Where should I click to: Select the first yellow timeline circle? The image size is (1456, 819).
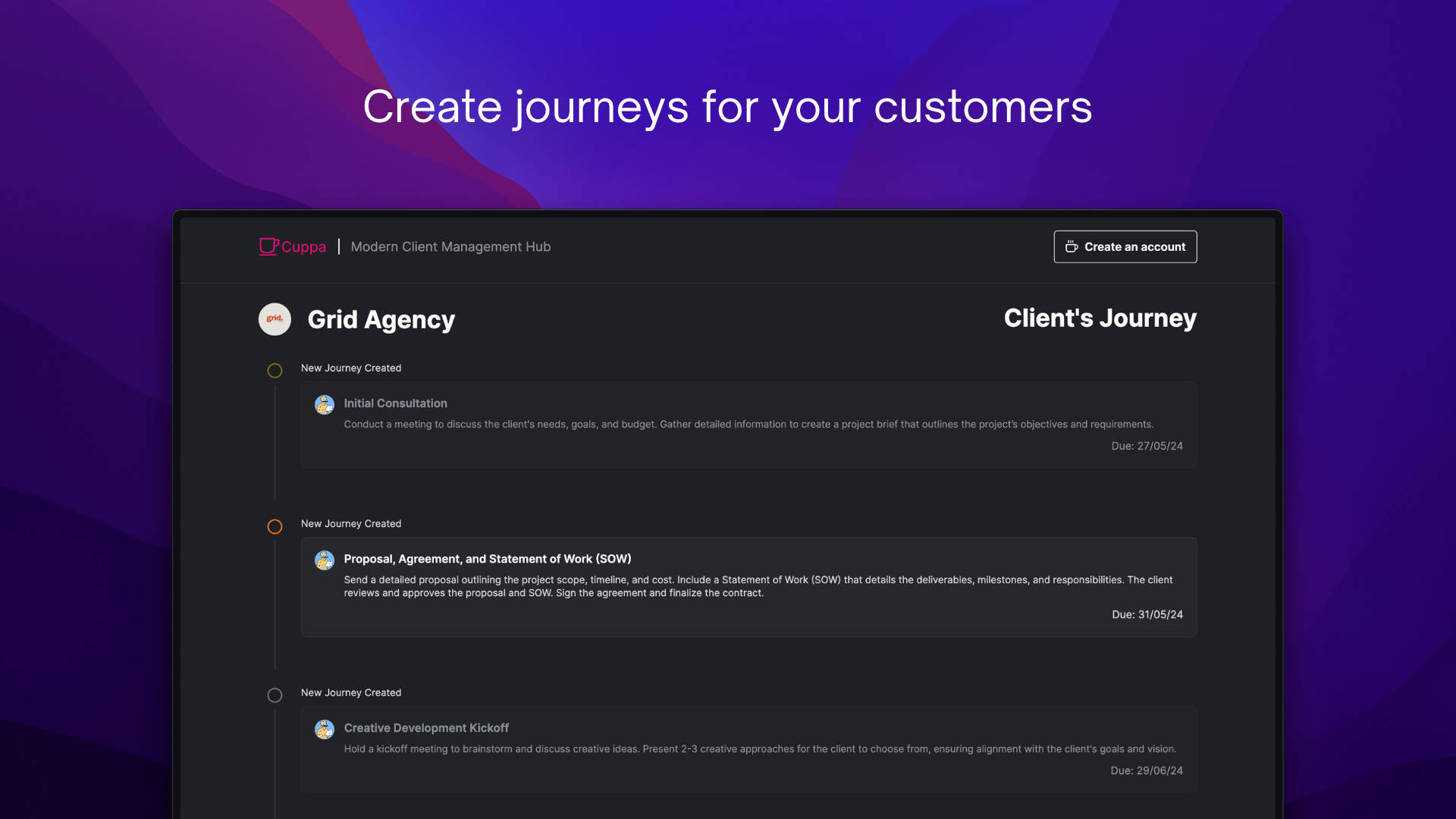pos(275,371)
